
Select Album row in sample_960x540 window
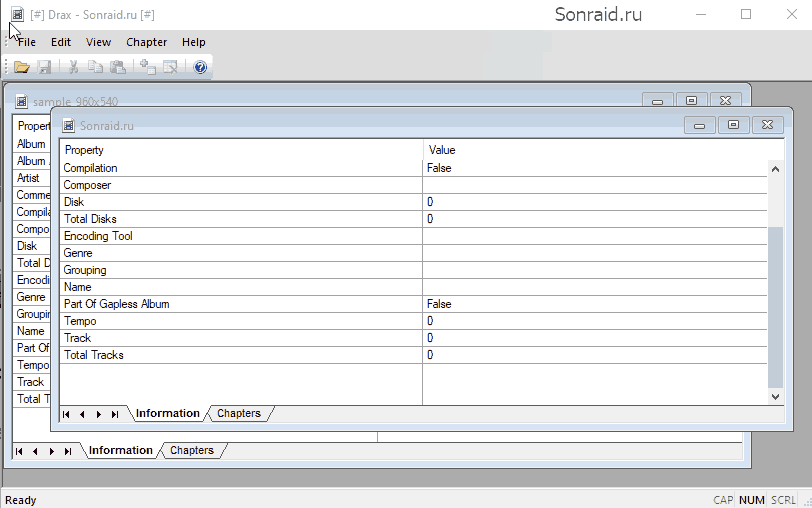tap(32, 144)
